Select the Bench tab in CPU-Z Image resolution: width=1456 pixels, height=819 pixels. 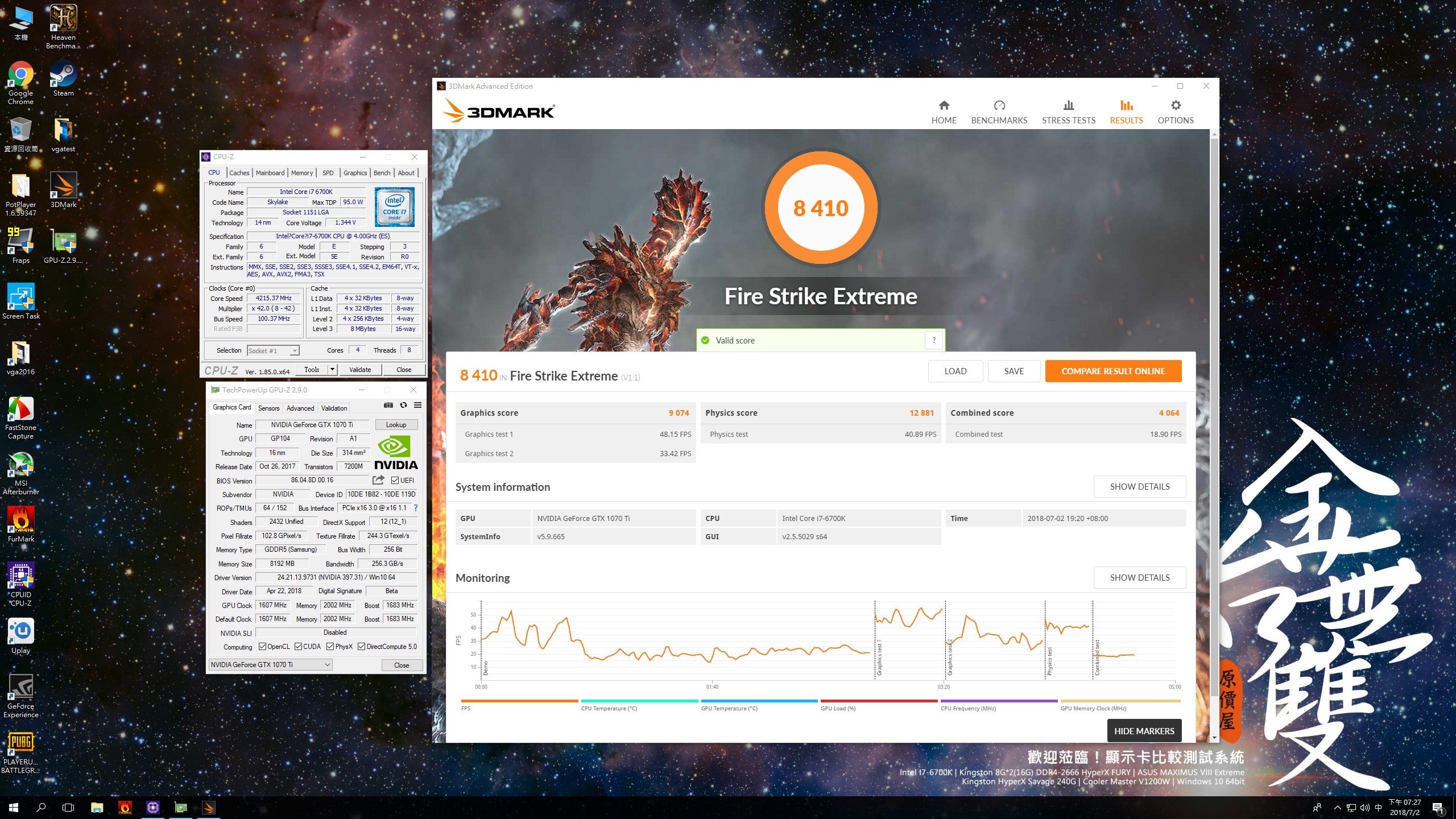click(x=382, y=172)
